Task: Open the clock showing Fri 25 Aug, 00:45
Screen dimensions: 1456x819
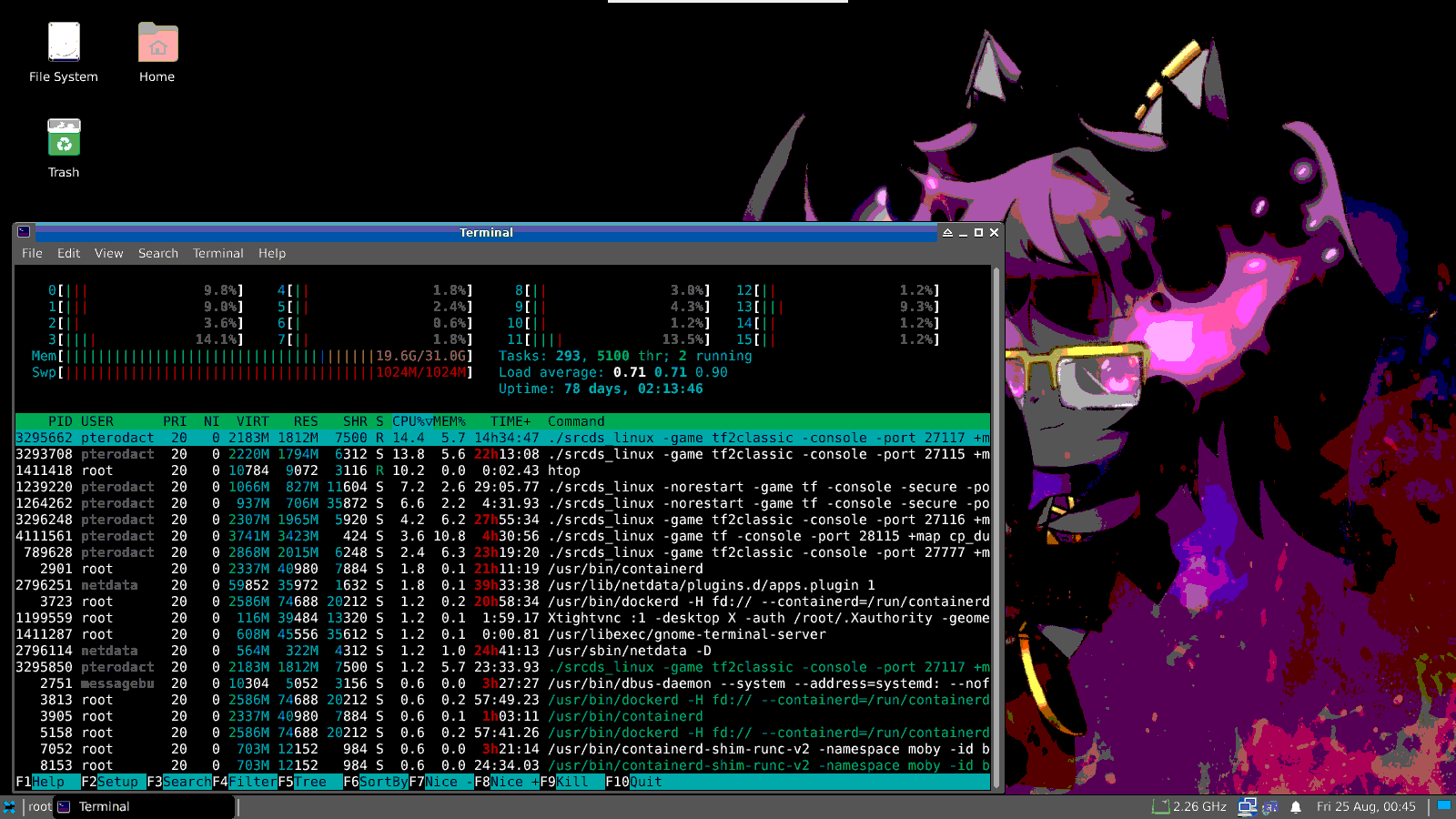Action: [x=1366, y=806]
